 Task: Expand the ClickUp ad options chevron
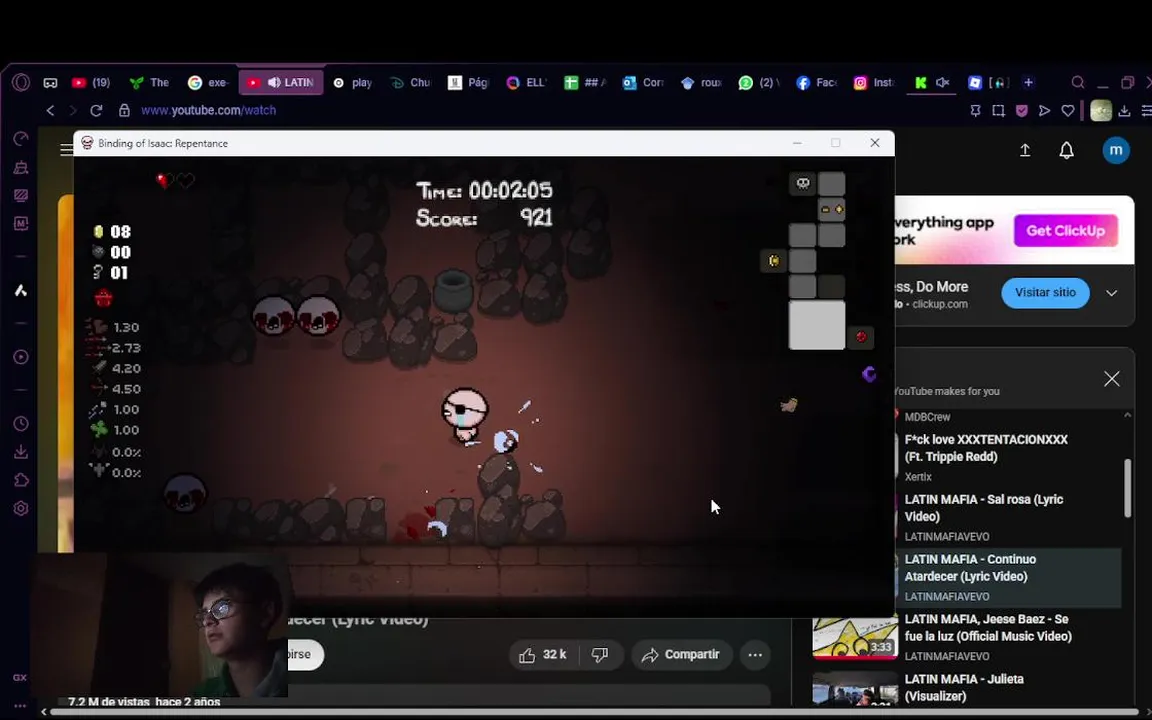[1112, 293]
